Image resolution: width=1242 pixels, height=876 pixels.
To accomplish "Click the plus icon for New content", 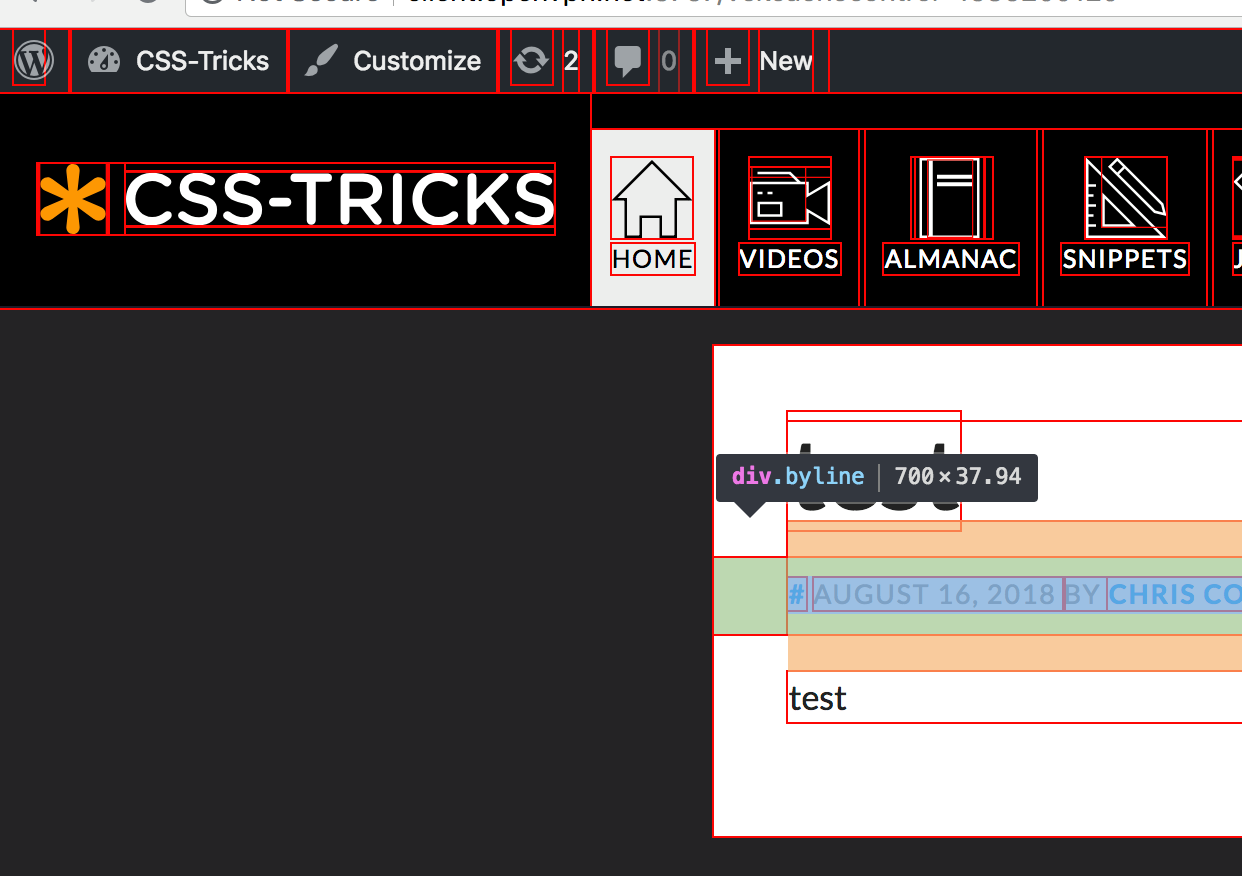I will click(x=728, y=61).
